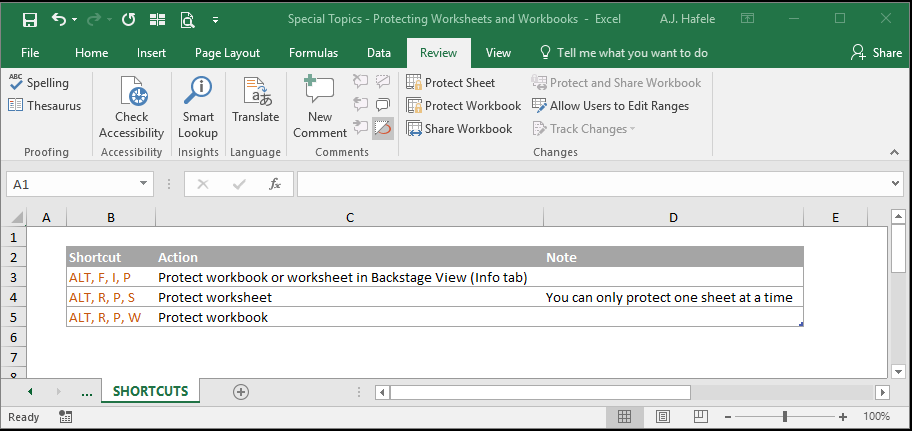912x431 pixels.
Task: Run the Spelling check
Action: (x=40, y=83)
